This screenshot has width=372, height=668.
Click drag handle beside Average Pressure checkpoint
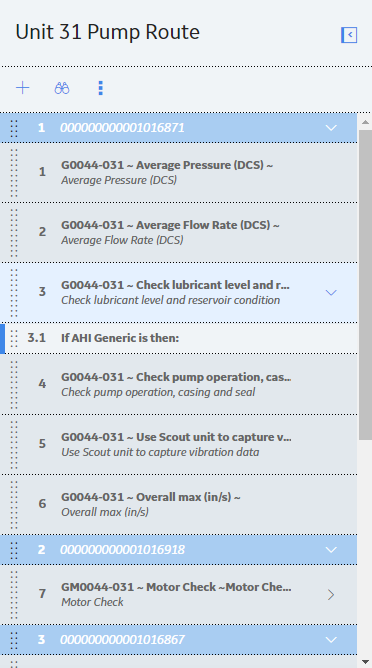point(14,173)
